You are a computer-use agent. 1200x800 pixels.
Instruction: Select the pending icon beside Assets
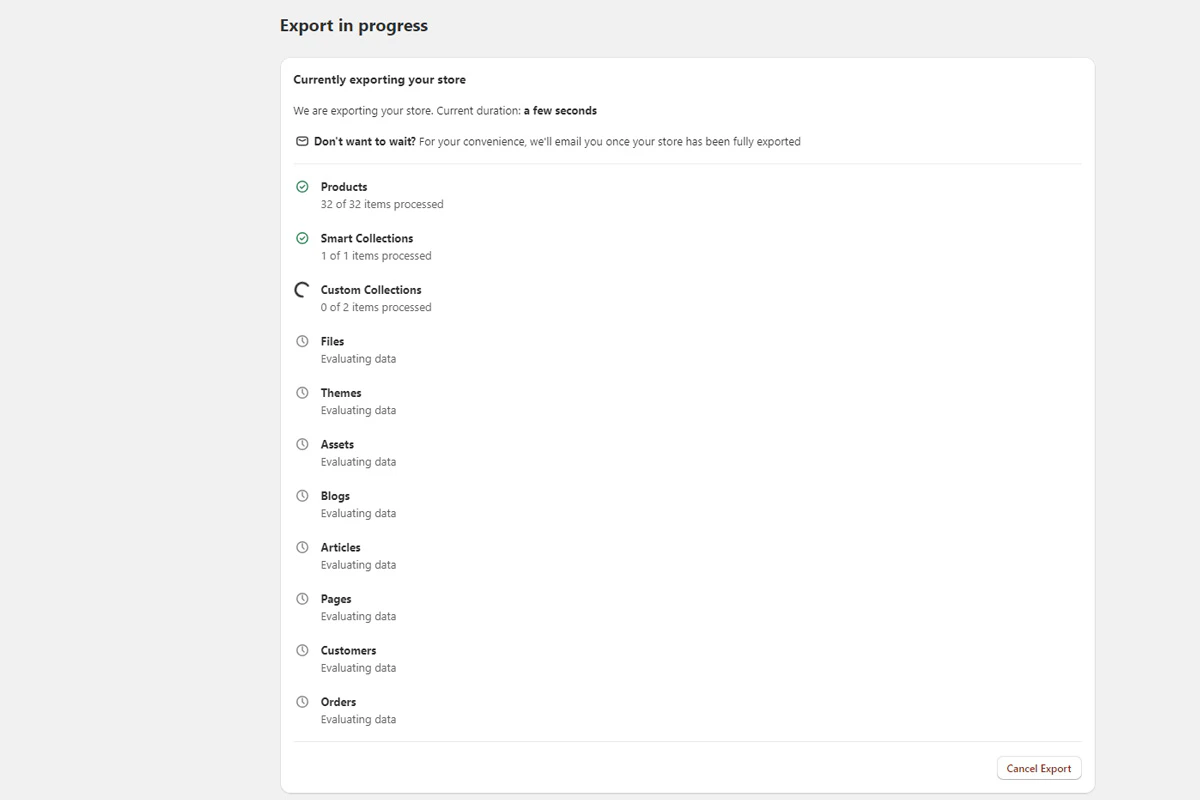click(302, 444)
